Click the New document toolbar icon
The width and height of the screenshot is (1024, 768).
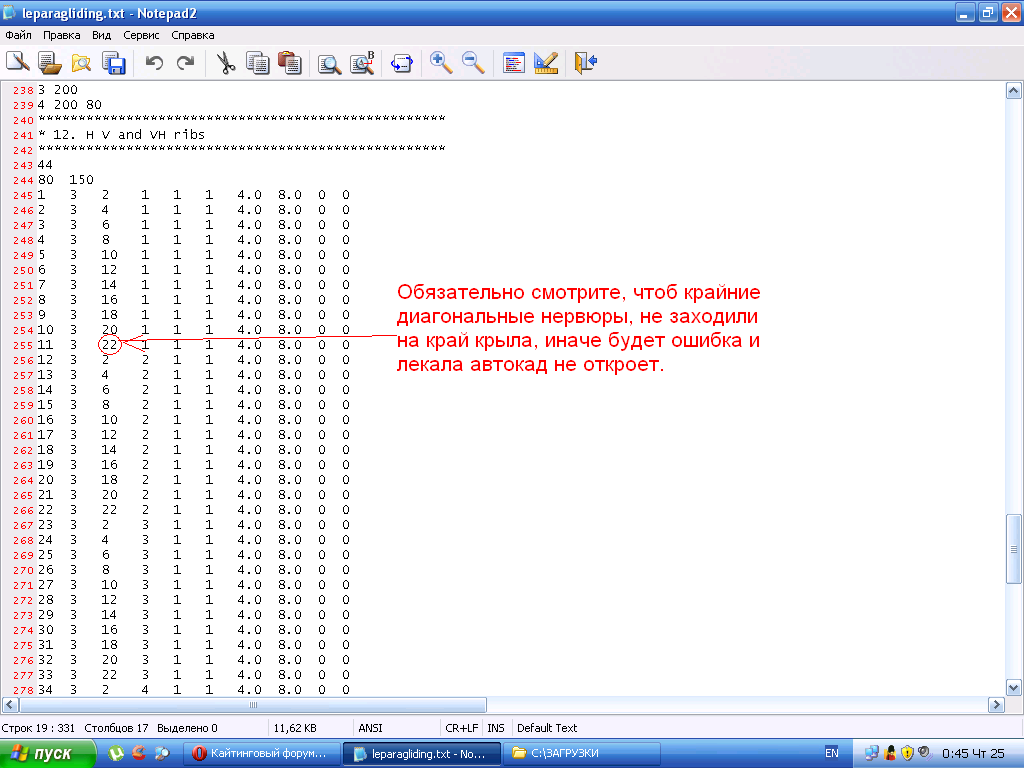pos(17,63)
